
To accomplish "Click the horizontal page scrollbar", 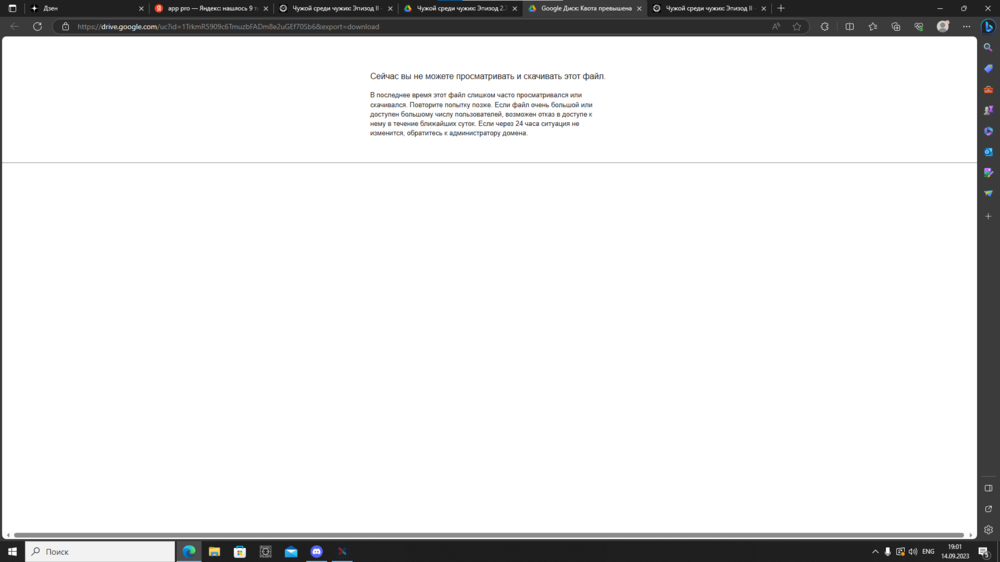I will coord(489,535).
